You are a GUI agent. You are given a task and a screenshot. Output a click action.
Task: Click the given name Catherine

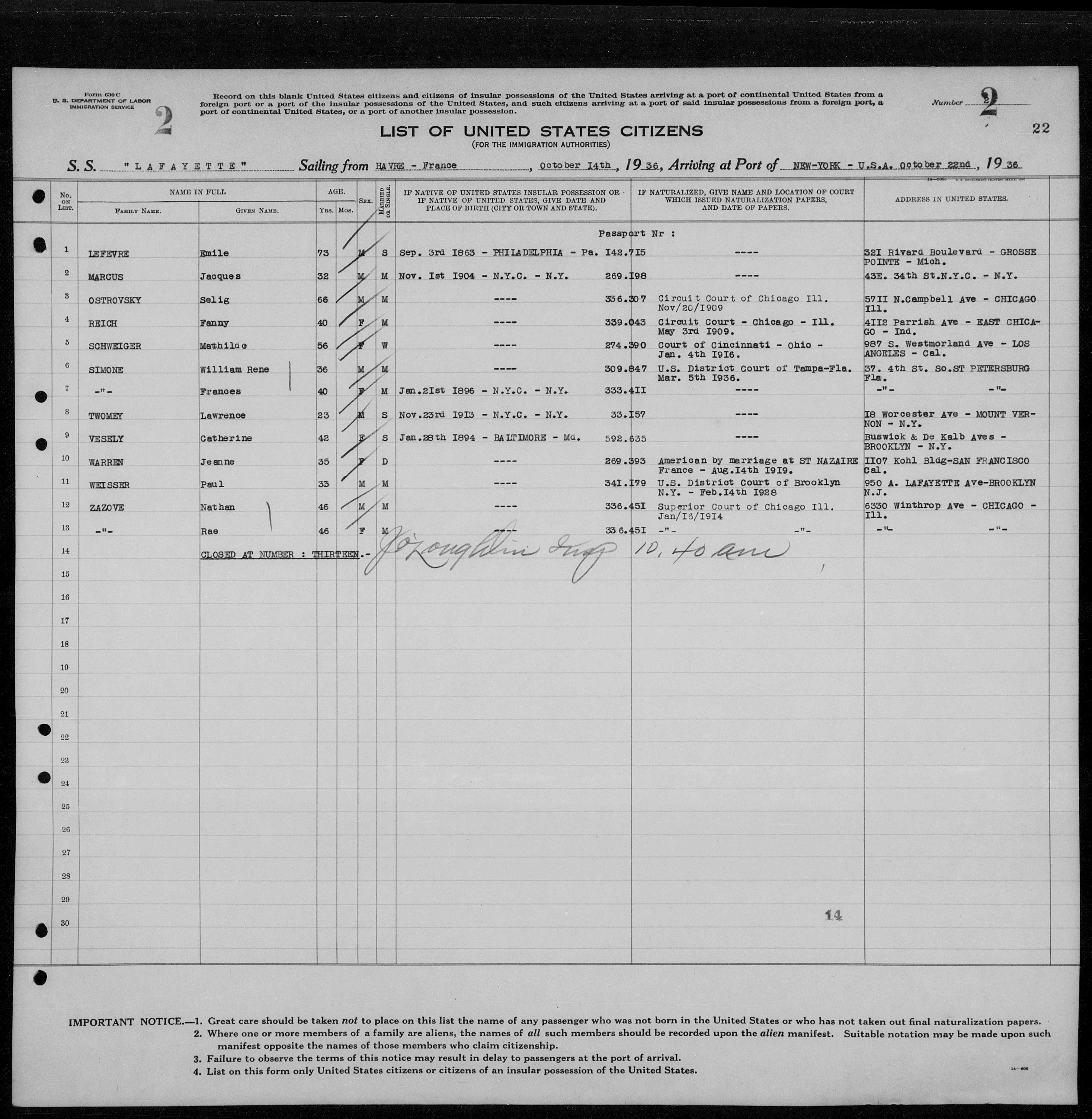pyautogui.click(x=226, y=438)
